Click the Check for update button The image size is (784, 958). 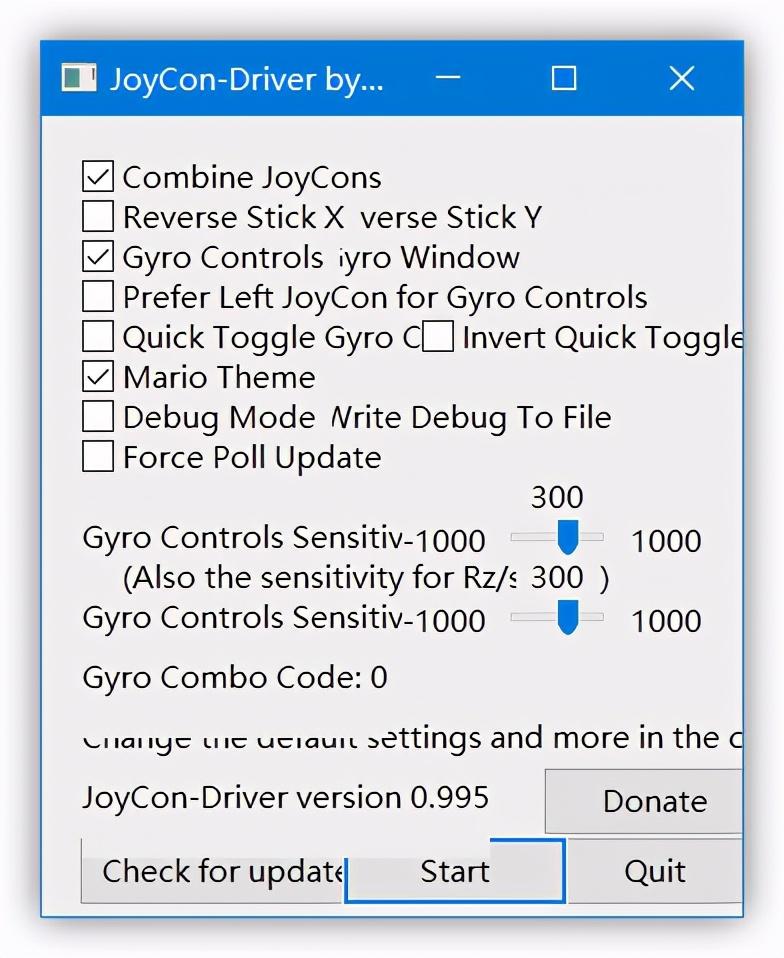pyautogui.click(x=213, y=871)
